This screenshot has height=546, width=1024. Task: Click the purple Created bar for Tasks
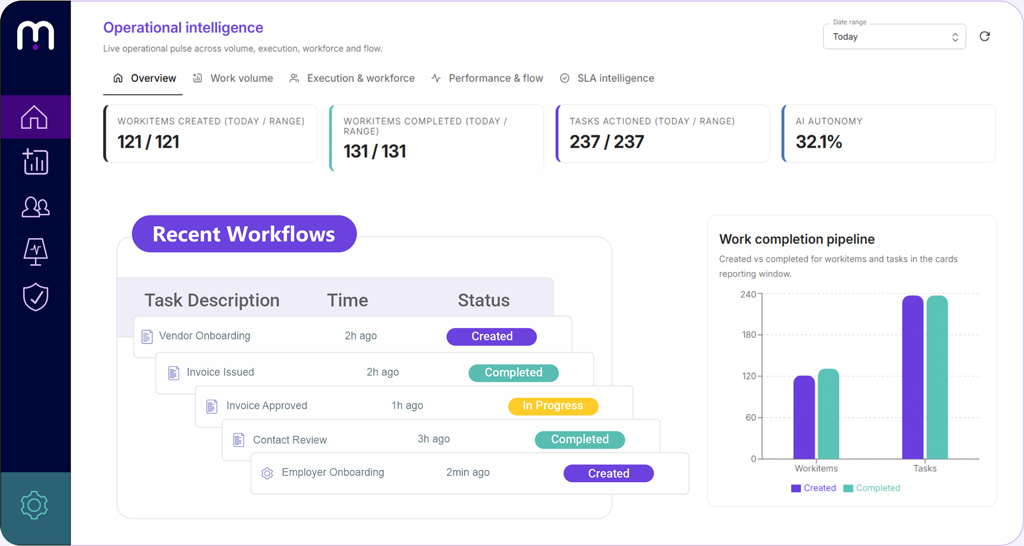click(913, 377)
